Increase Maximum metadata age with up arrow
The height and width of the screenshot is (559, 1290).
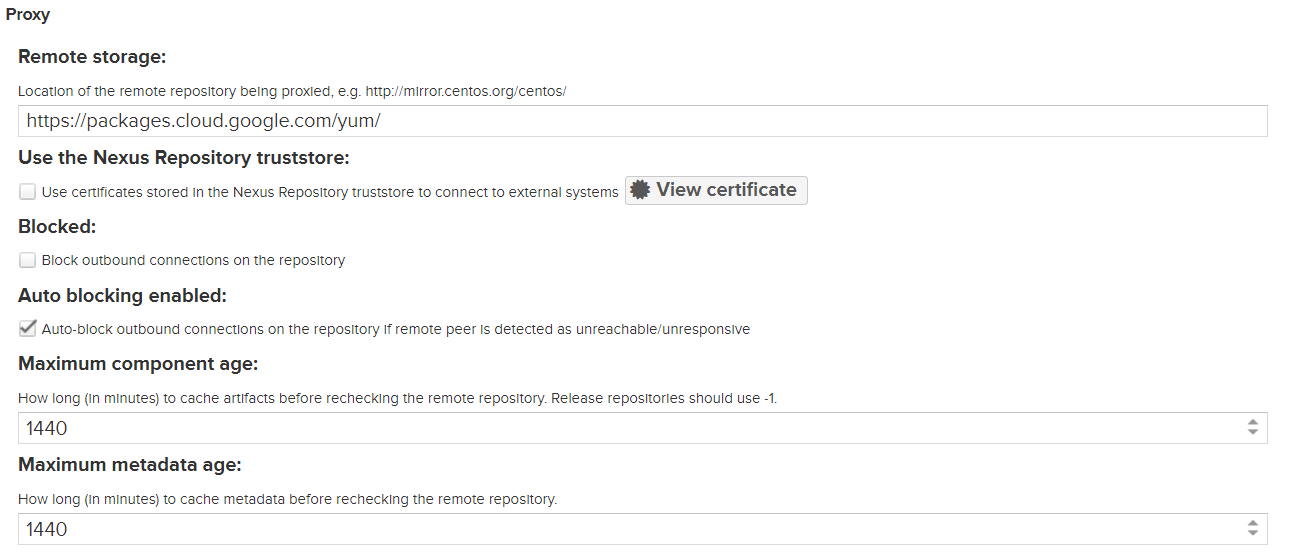(1252, 523)
